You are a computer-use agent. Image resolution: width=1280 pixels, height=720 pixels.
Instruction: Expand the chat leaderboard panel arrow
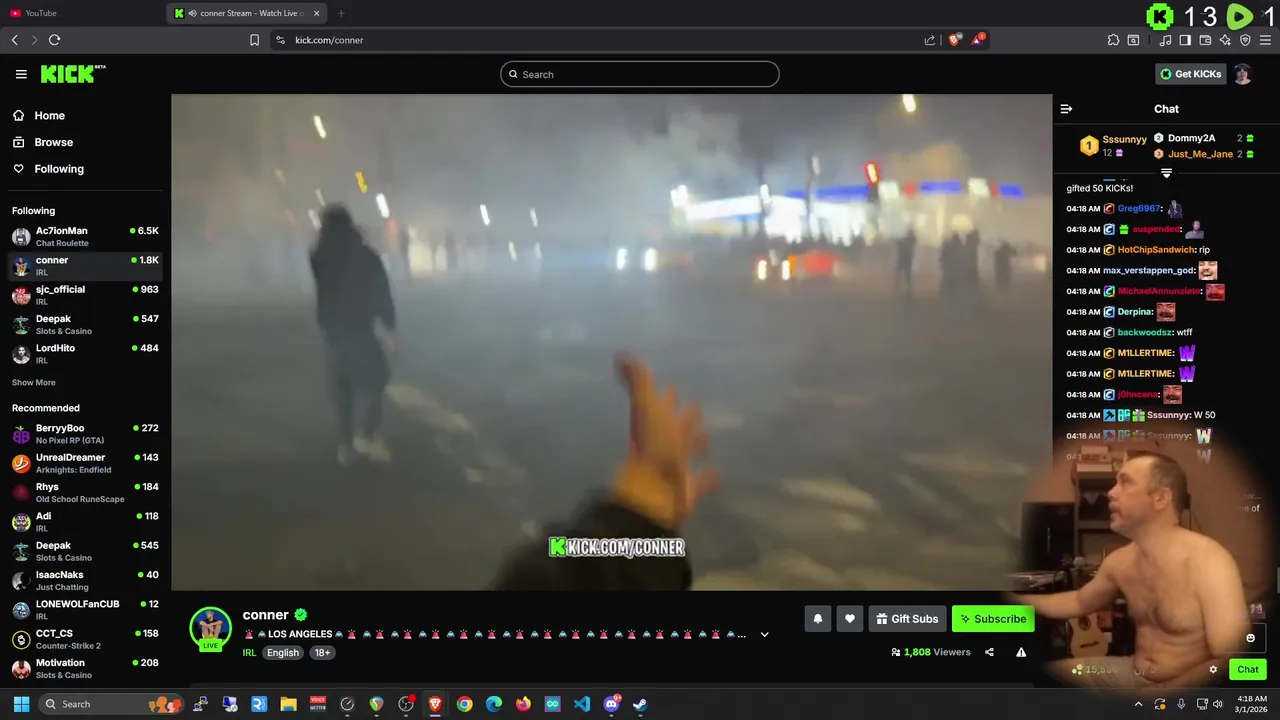[x=1166, y=174]
